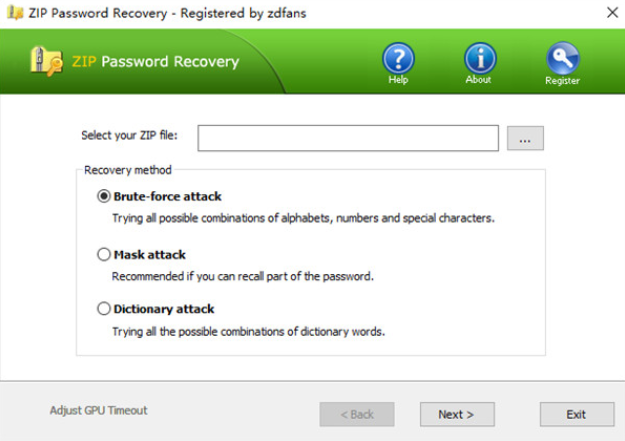Select the Brute-force attack radio button
This screenshot has height=441, width=625.
click(x=103, y=196)
